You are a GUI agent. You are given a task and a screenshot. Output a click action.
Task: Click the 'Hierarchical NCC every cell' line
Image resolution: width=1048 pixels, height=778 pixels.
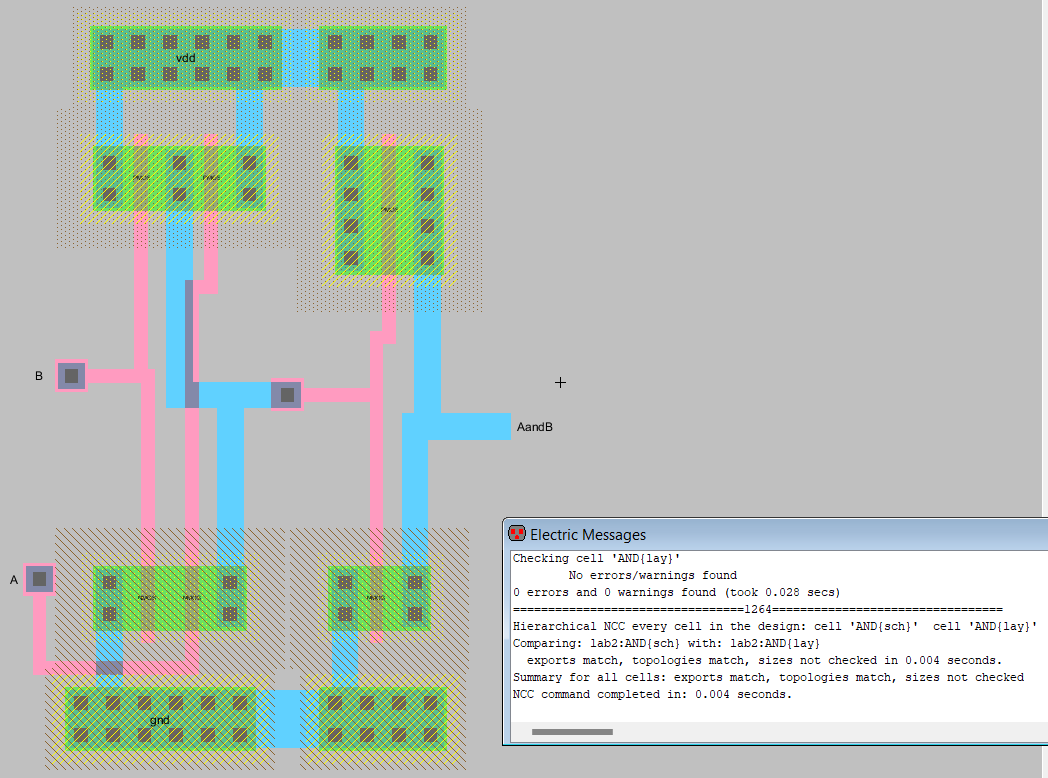click(775, 626)
